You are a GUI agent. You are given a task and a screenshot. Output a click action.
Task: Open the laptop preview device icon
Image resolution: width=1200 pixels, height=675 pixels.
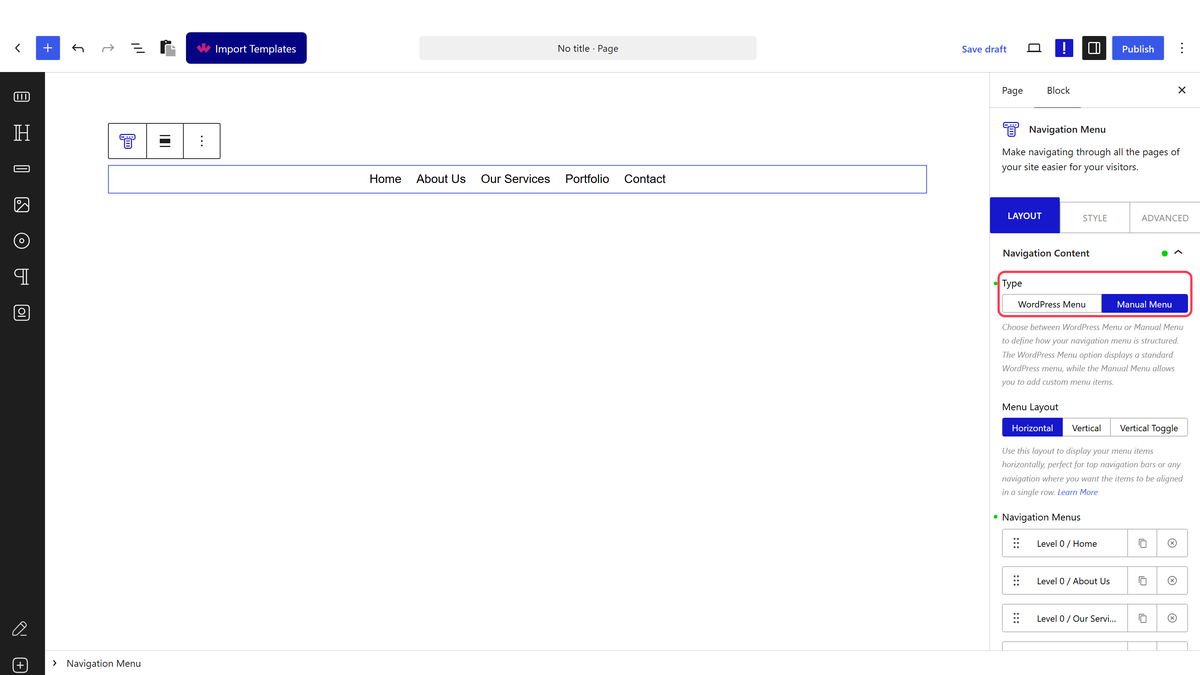1034,48
